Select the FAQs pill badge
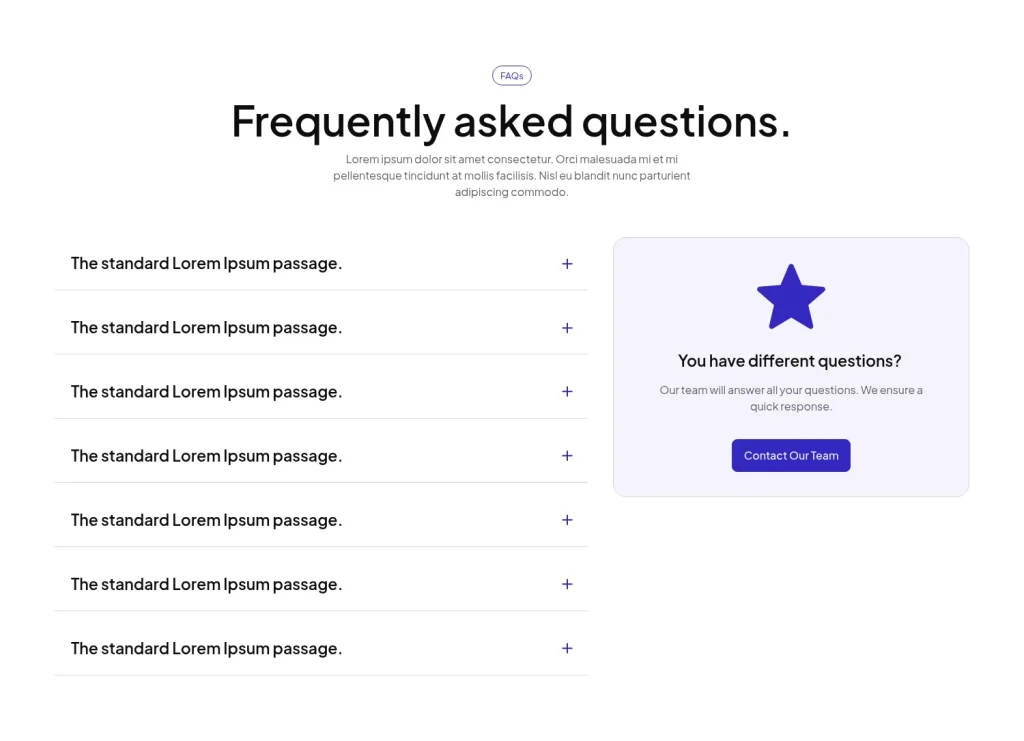 tap(511, 75)
